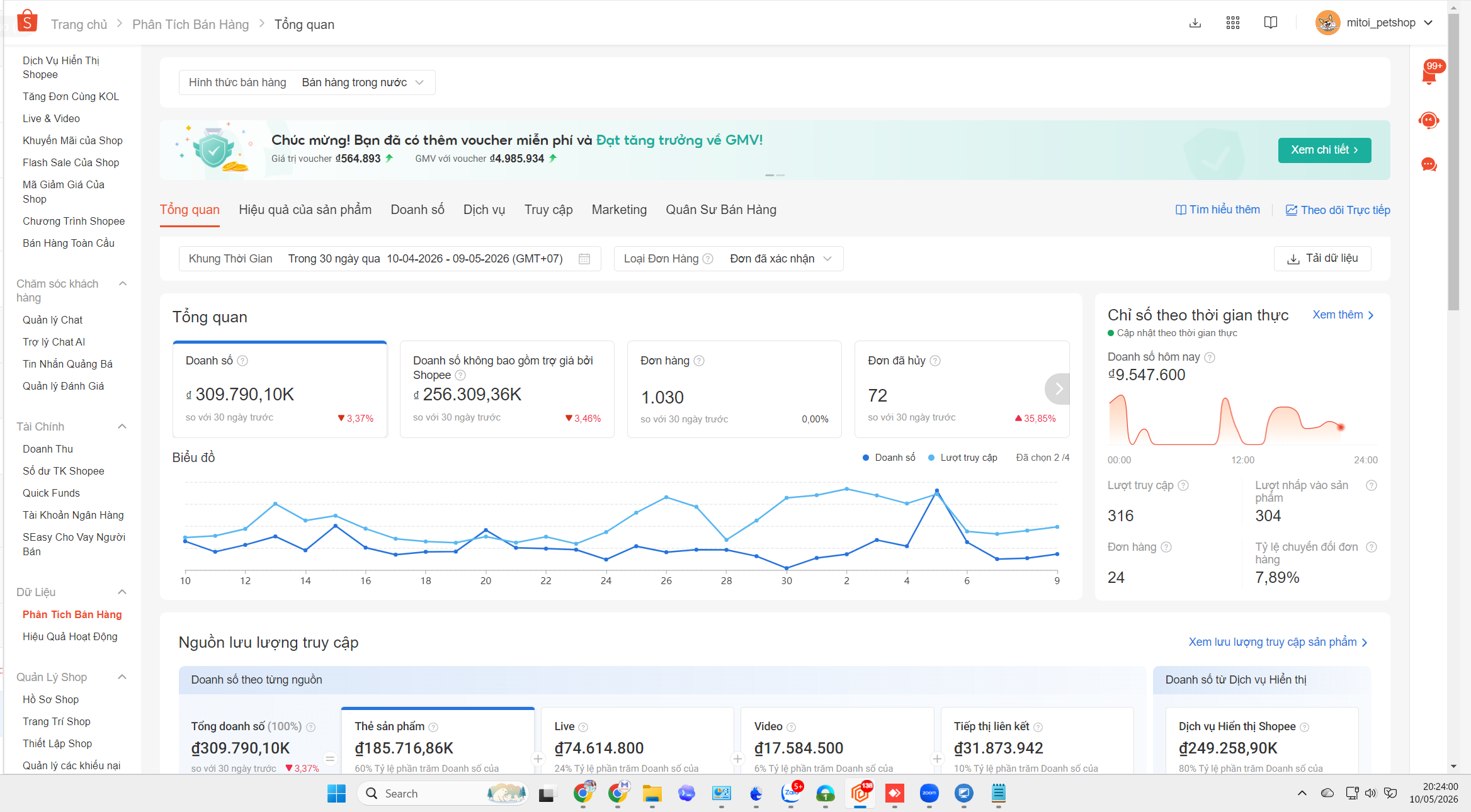Open the chat bubble icon on right sidebar
The width and height of the screenshot is (1471, 812).
pyautogui.click(x=1429, y=165)
